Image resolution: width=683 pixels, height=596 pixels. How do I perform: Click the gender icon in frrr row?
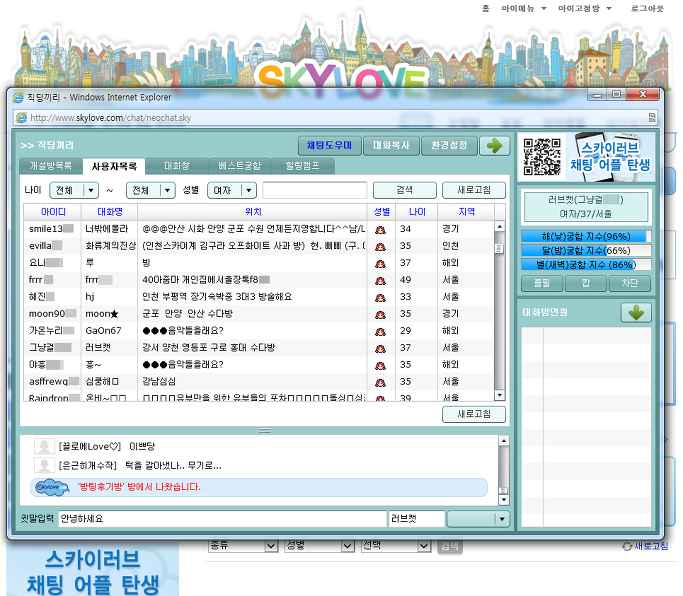[x=381, y=280]
